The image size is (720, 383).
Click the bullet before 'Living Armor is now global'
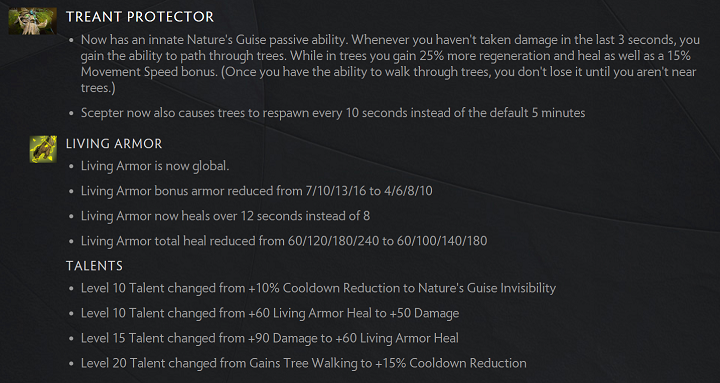coord(71,167)
